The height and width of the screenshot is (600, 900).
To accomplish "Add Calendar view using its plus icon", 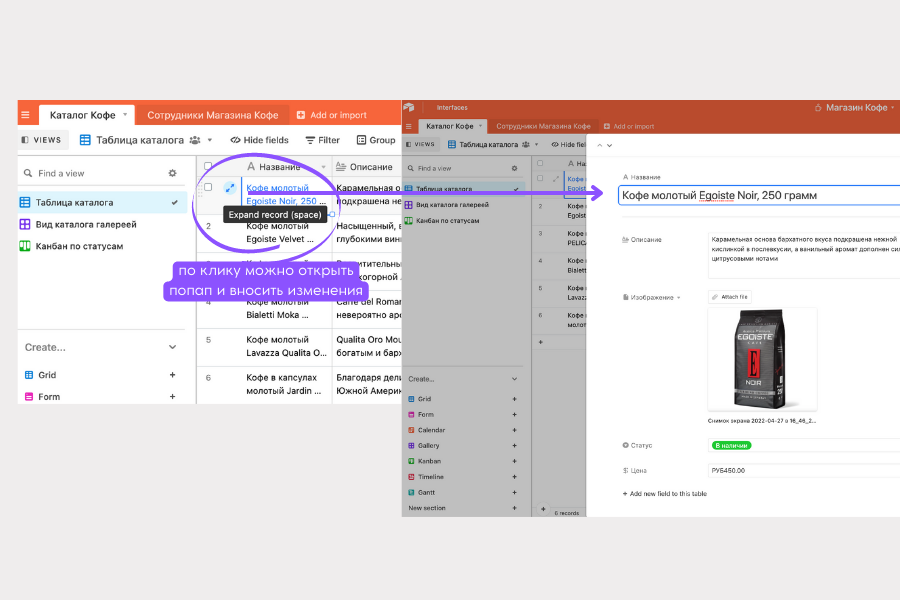I will (514, 430).
